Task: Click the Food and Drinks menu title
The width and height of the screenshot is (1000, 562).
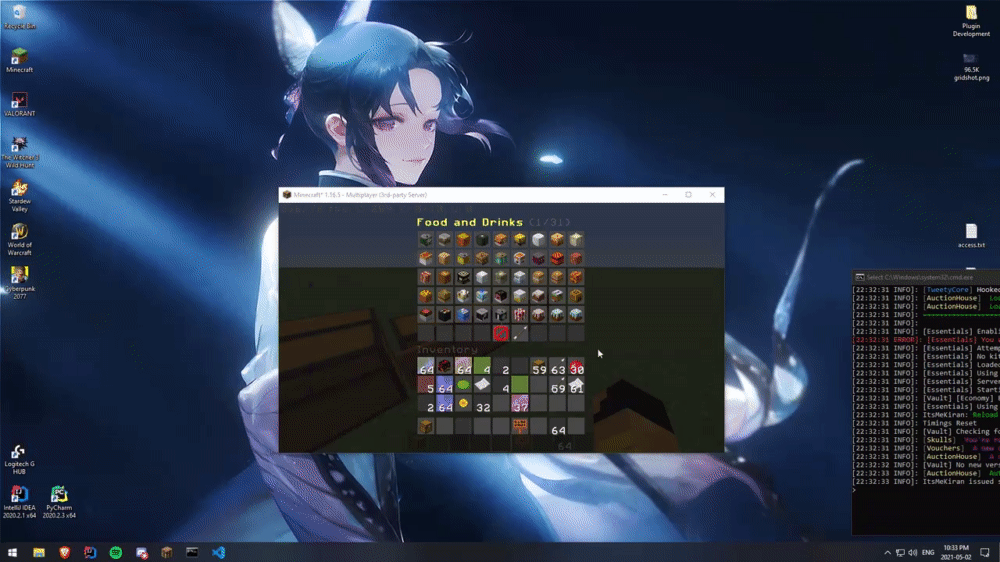Action: (x=469, y=222)
